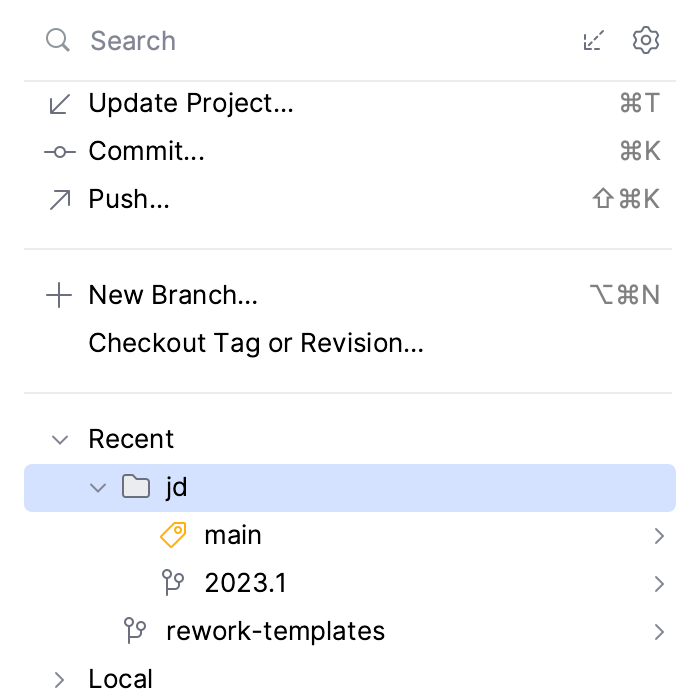Click the branch icon beside 2023.1

(x=174, y=584)
